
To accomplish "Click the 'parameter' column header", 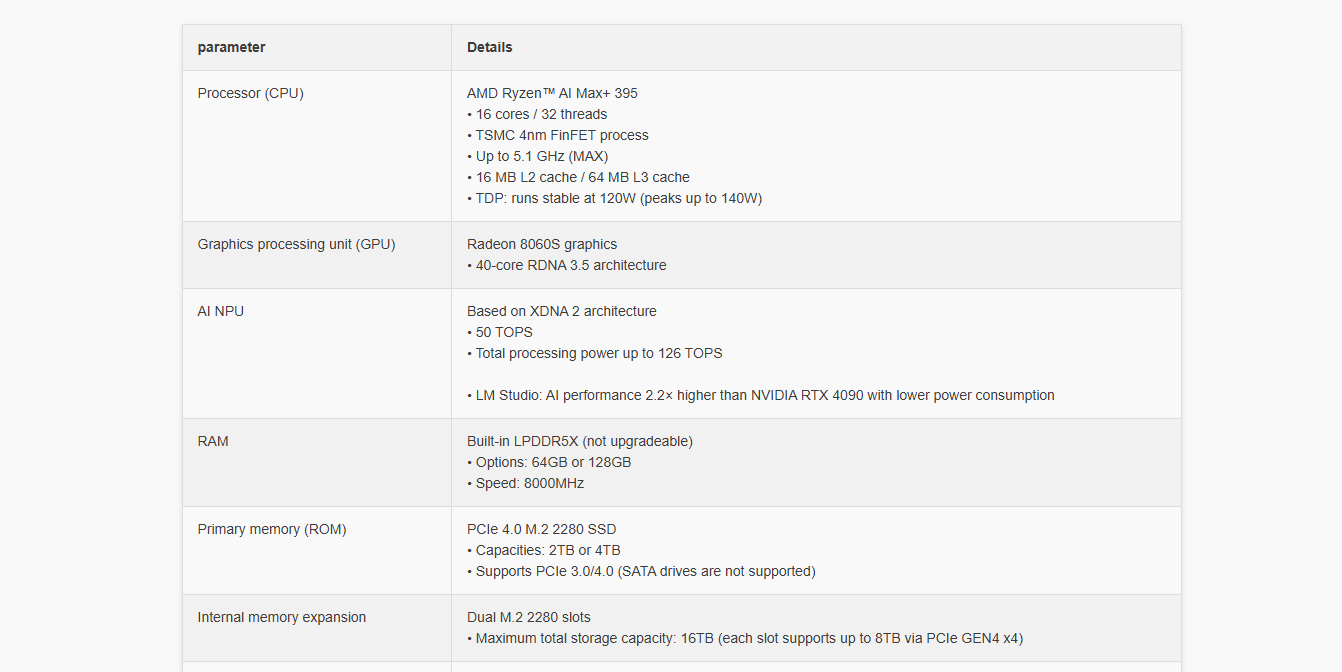I will 231,47.
